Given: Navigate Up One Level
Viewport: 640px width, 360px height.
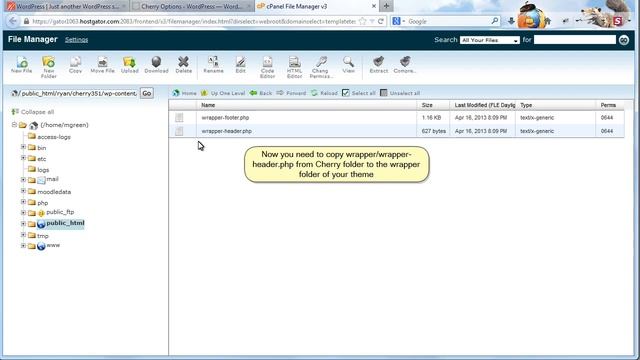Looking at the screenshot, I should tap(223, 93).
